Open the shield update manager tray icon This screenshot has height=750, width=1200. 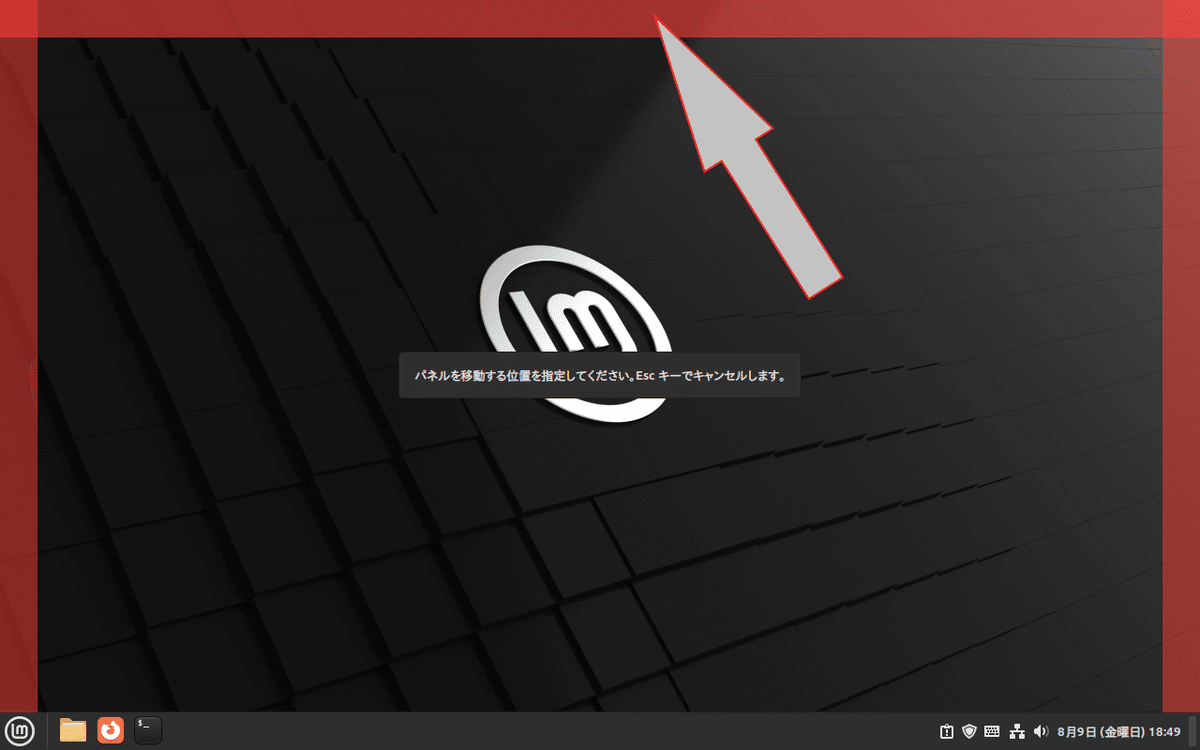pyautogui.click(x=968, y=731)
